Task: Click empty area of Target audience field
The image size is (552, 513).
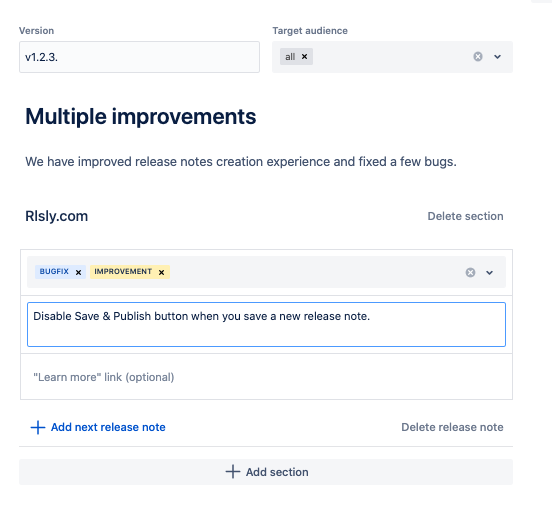Action: 391,57
